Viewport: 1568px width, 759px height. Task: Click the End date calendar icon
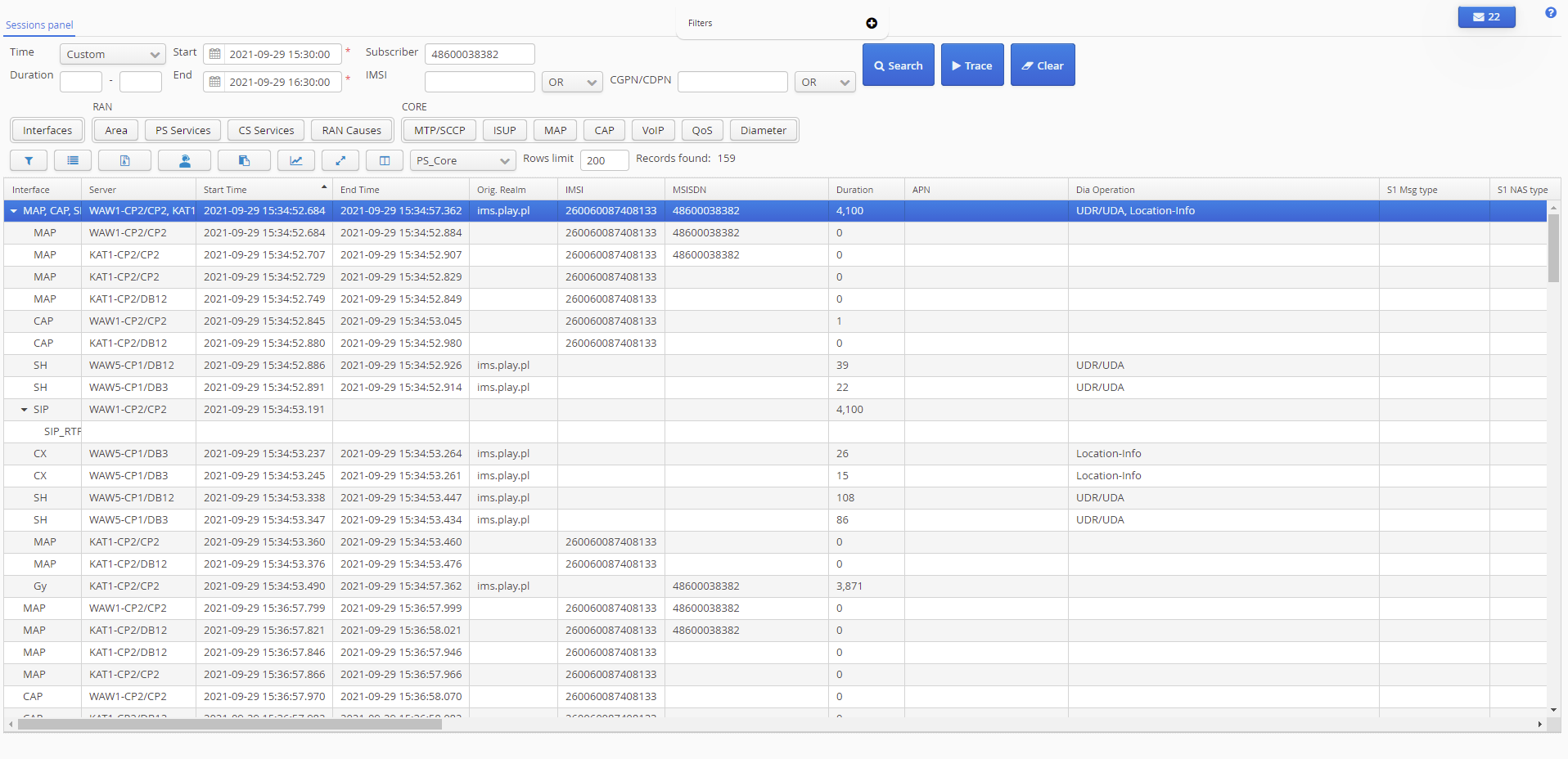pos(214,82)
